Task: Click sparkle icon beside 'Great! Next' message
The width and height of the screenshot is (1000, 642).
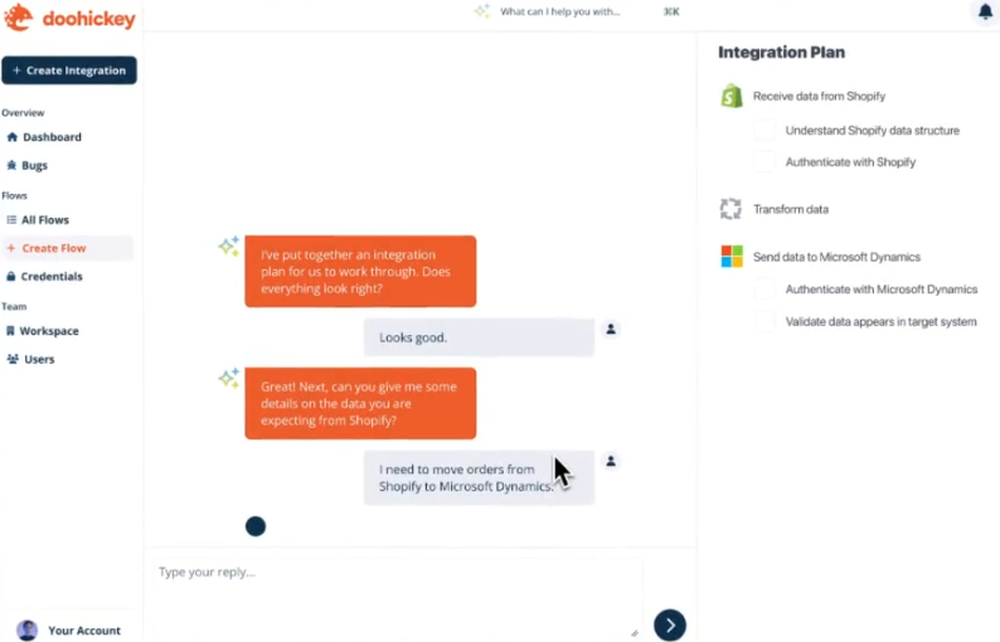Action: (x=229, y=378)
